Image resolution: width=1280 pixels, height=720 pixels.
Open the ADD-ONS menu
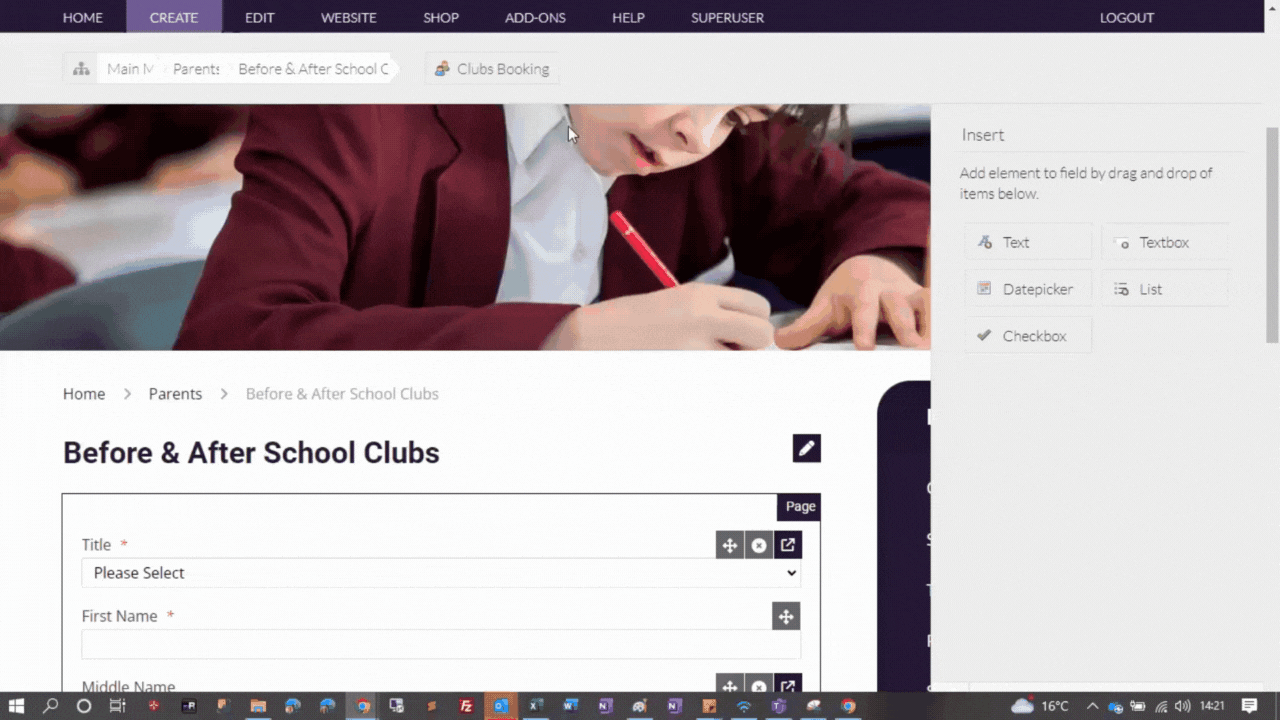[535, 17]
